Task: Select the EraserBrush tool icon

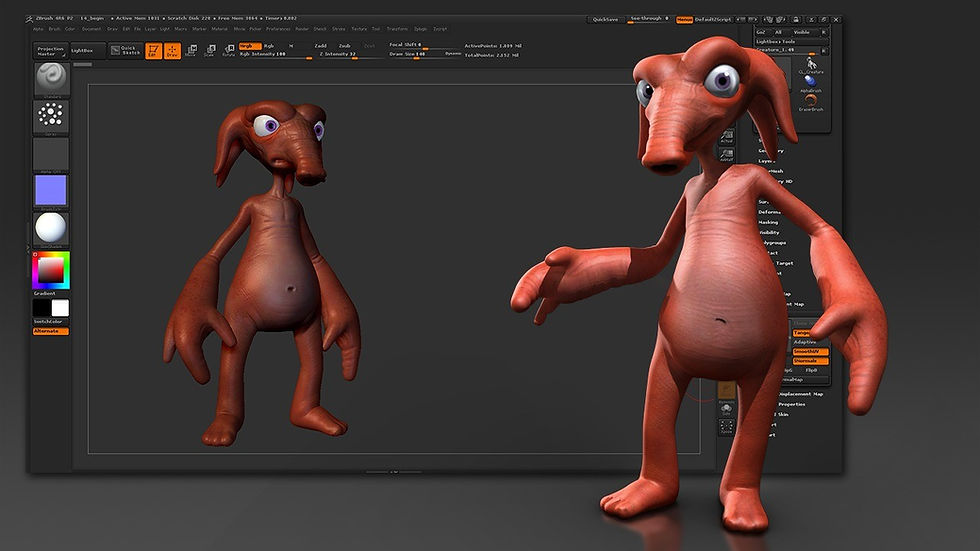Action: click(x=811, y=102)
